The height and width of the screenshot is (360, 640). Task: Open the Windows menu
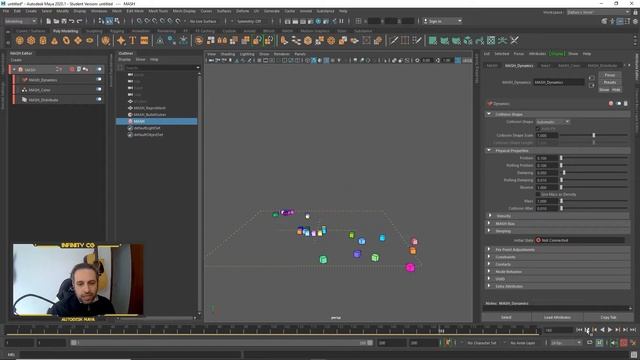[99, 11]
